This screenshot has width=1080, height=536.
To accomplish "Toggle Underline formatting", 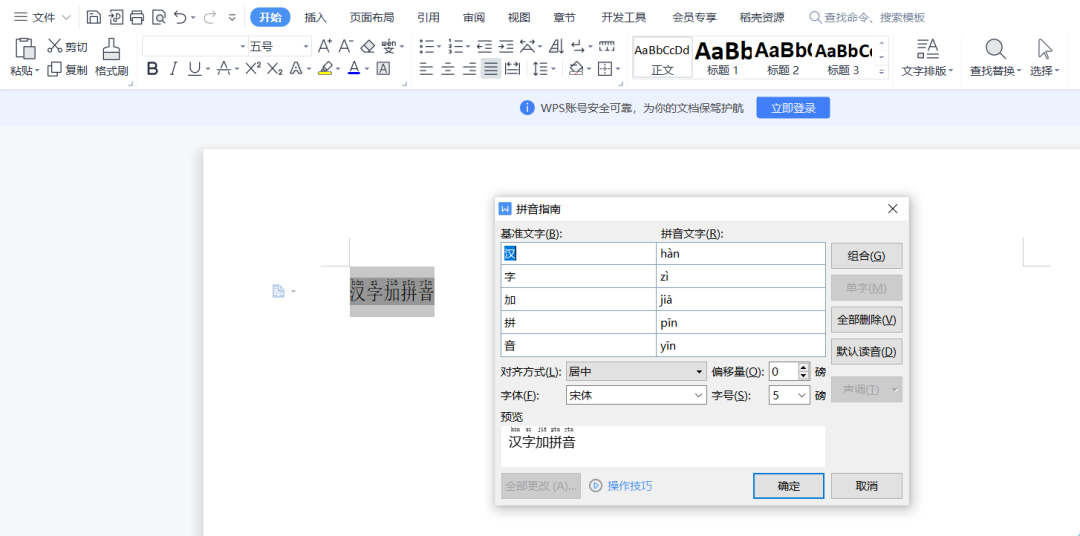I will coord(194,69).
